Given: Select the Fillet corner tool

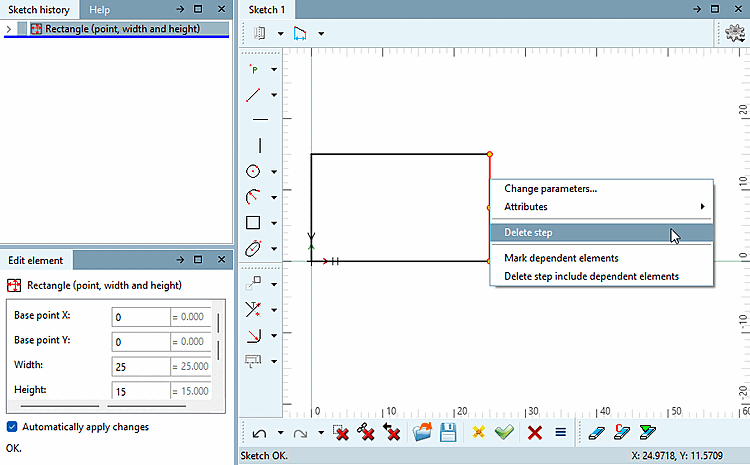Looking at the screenshot, I should [254, 335].
